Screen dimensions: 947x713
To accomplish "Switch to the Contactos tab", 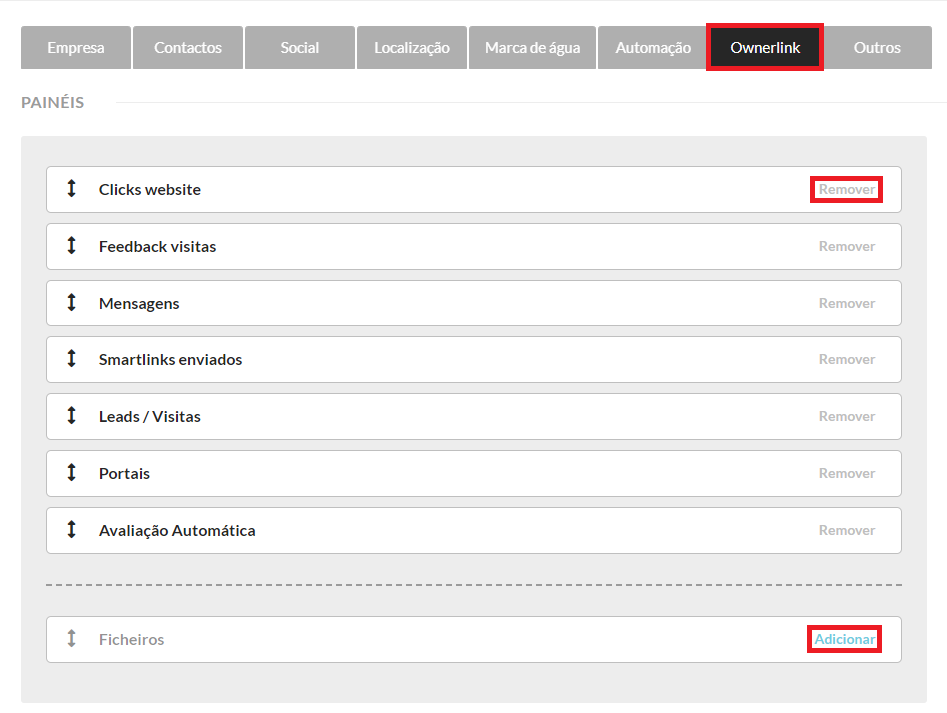I will [x=188, y=48].
